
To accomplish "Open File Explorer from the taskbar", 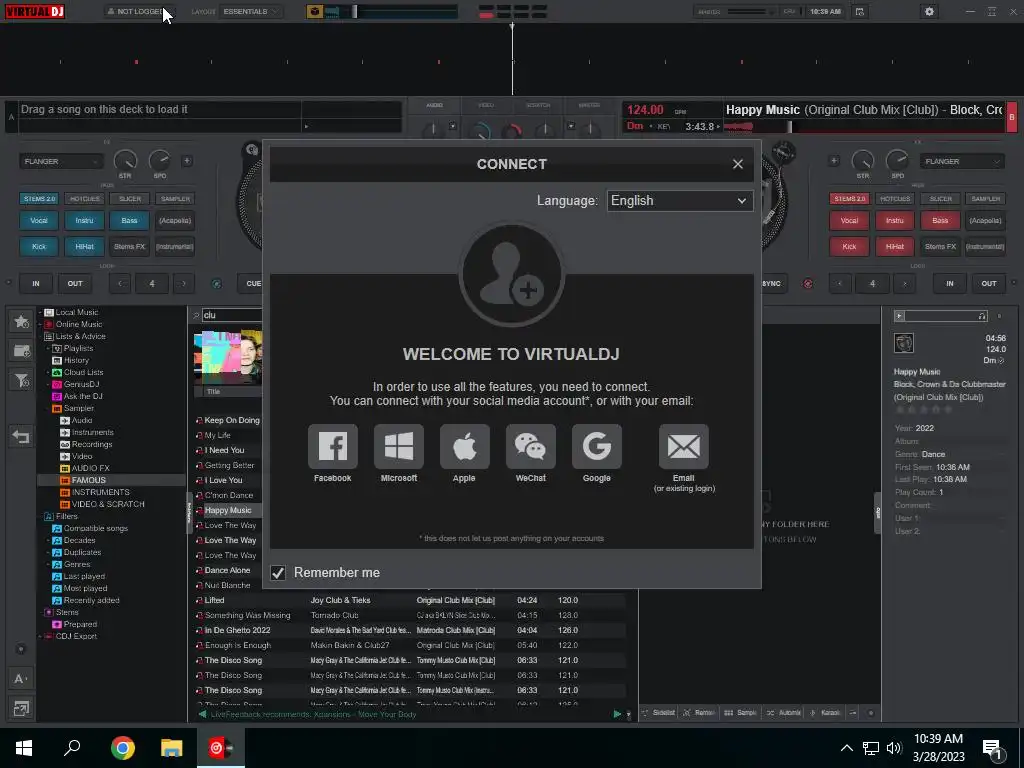I will point(172,748).
